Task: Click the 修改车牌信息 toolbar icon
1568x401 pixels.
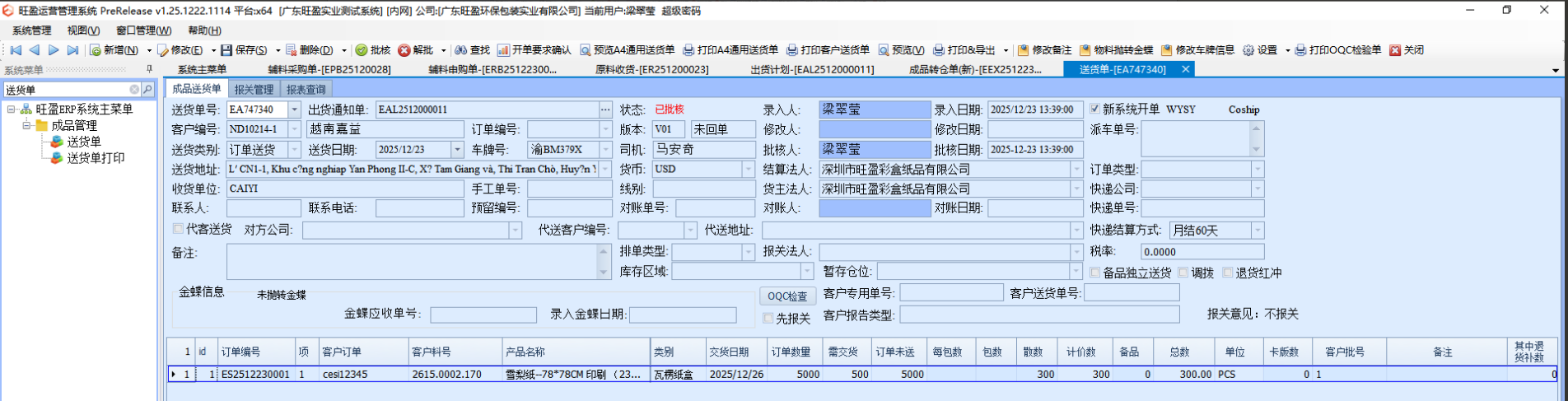Action: point(1167,50)
